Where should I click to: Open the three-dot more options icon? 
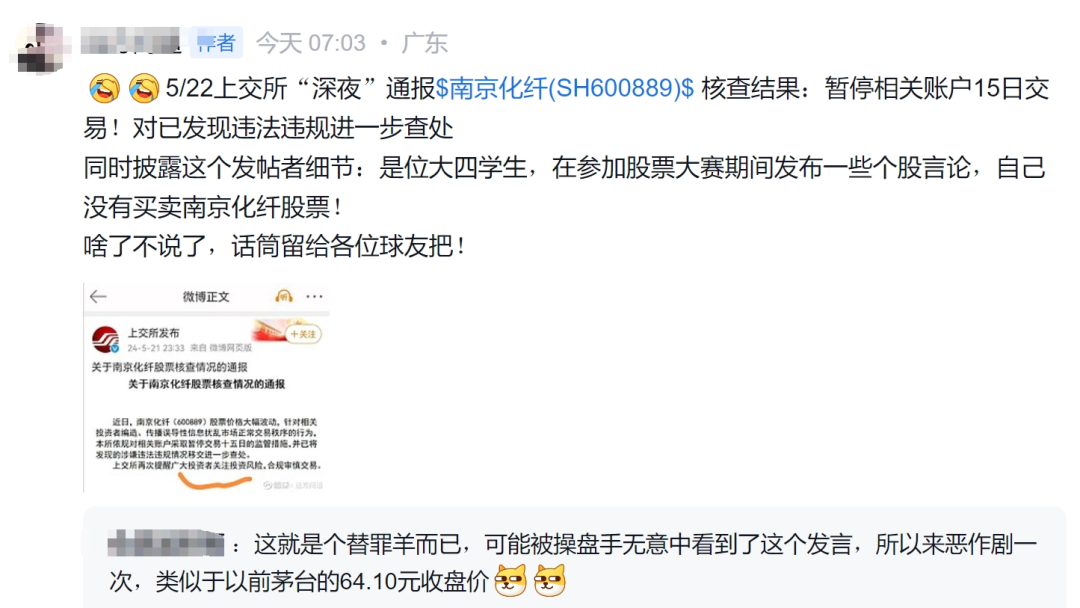pyautogui.click(x=314, y=297)
